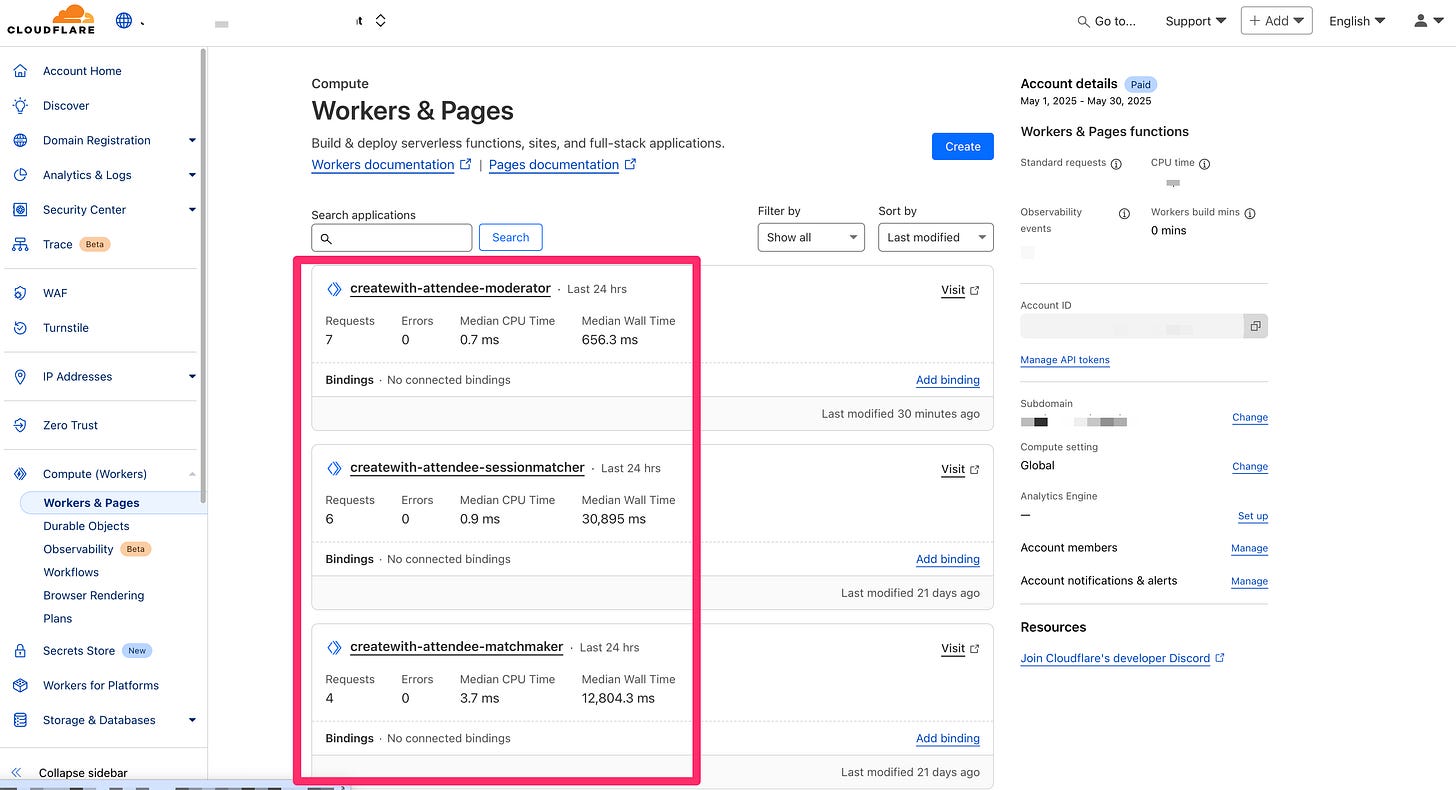Click the worker icon beside createwith-attendee-matchmaker
Viewport: 1456px width, 790px height.
click(334, 647)
